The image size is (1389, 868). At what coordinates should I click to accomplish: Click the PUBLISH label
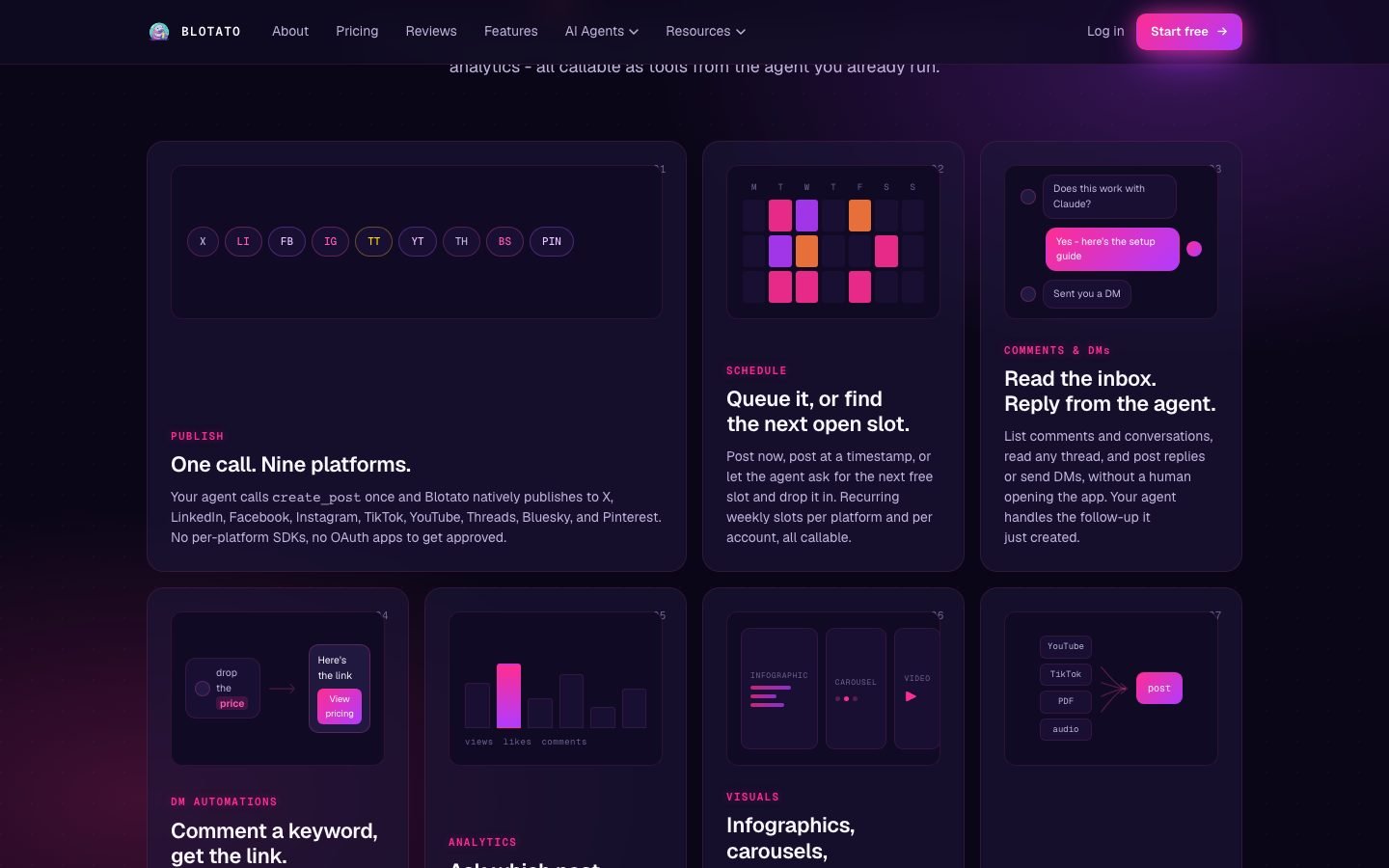pyautogui.click(x=197, y=437)
